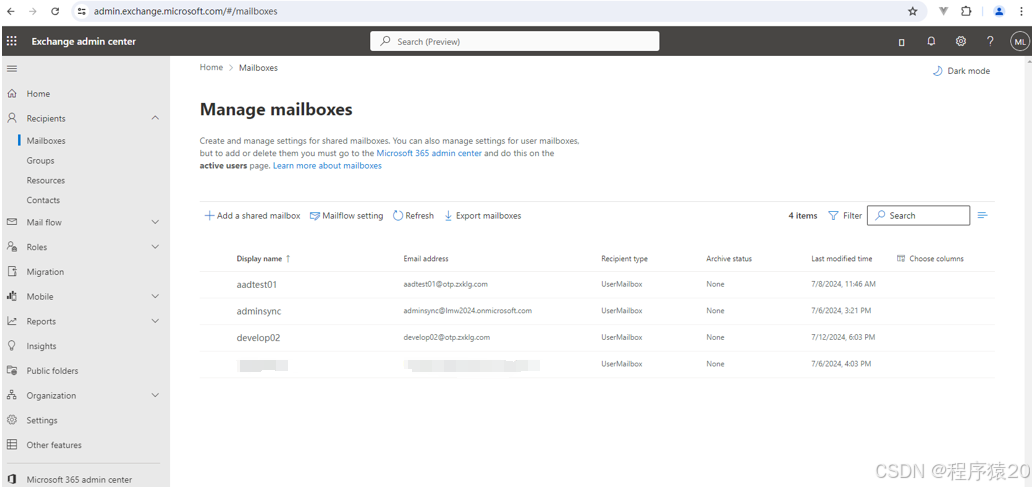Click the header Search (Preview) box
1034x489 pixels.
514,42
